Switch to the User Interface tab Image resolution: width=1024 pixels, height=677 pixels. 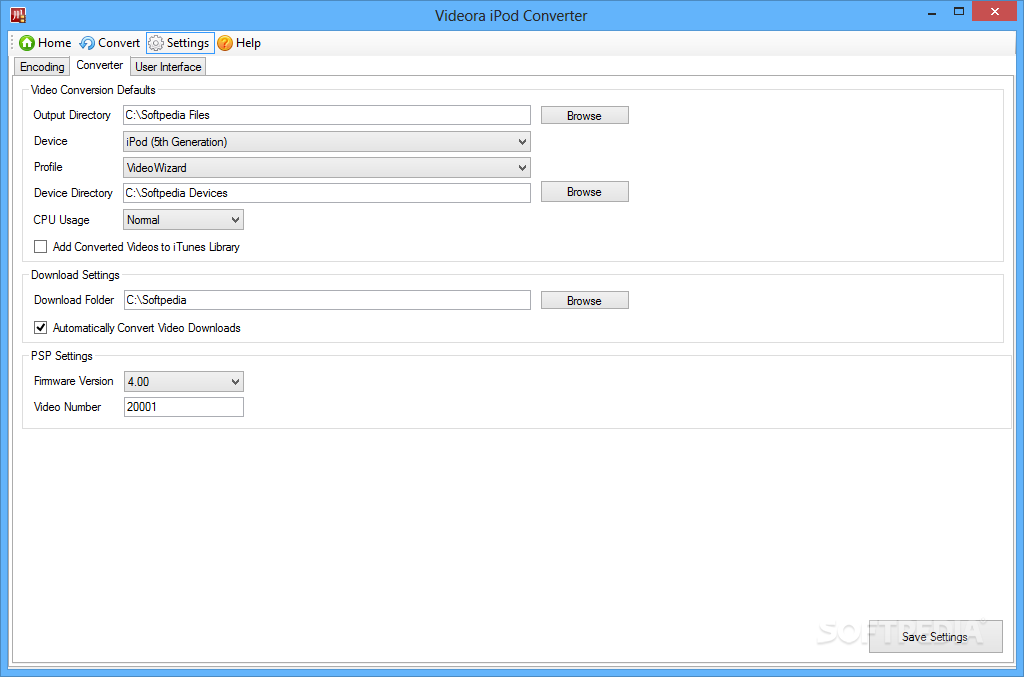[x=168, y=67]
